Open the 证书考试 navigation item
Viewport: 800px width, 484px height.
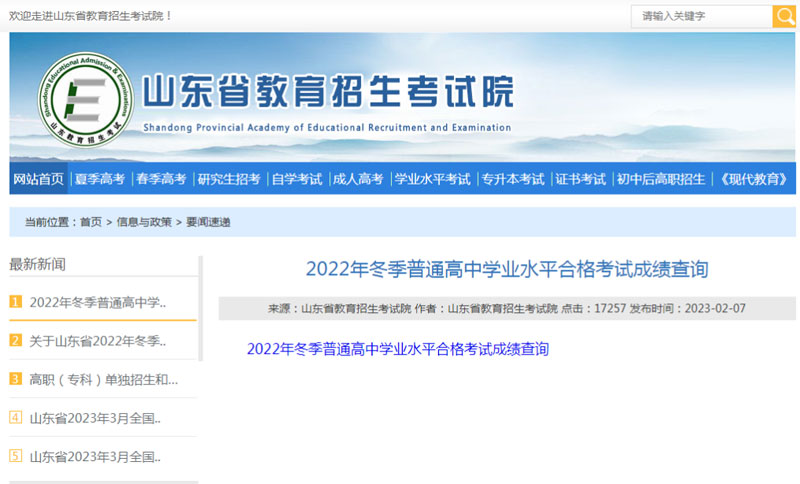581,179
